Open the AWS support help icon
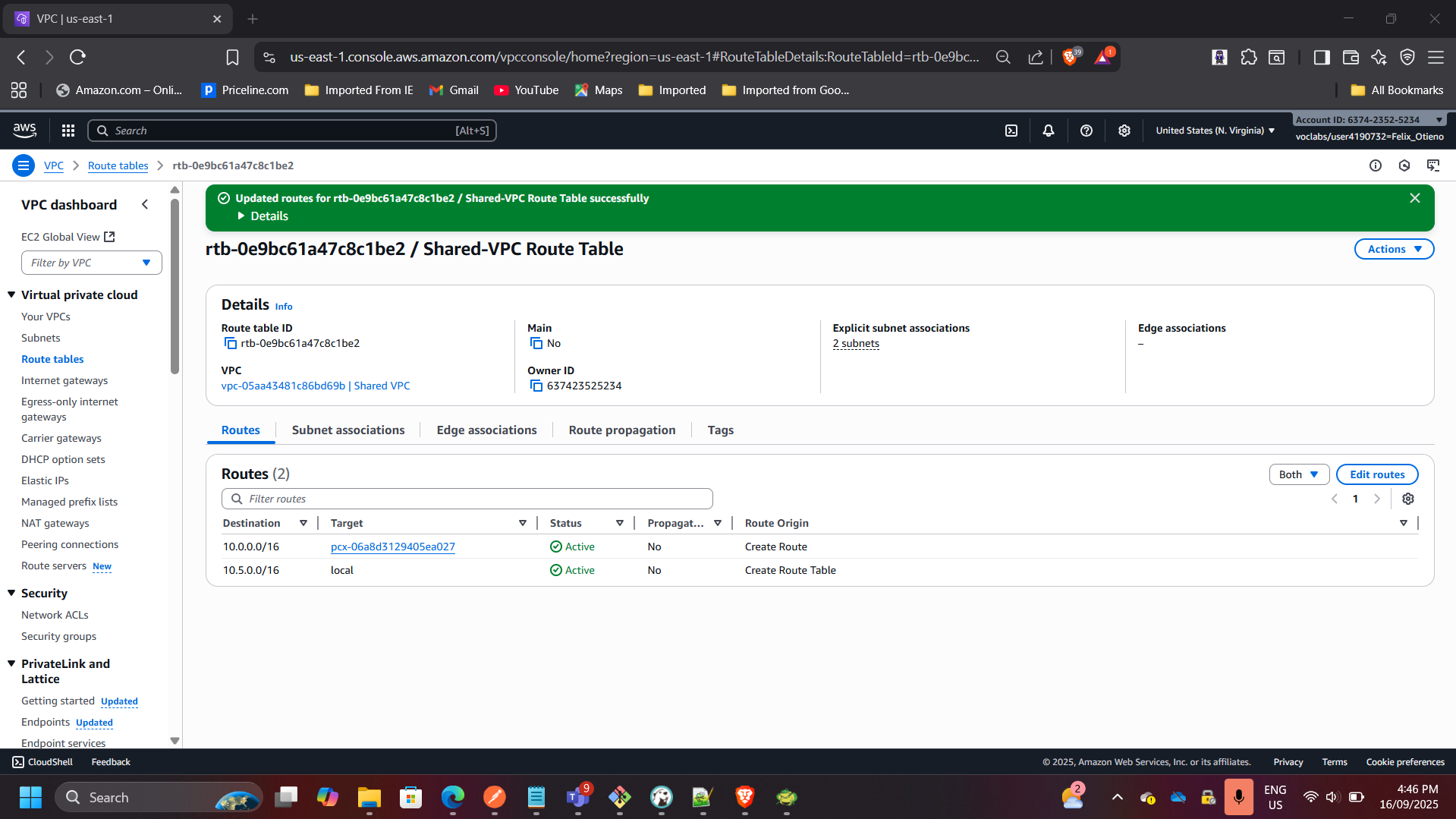 coord(1086,131)
